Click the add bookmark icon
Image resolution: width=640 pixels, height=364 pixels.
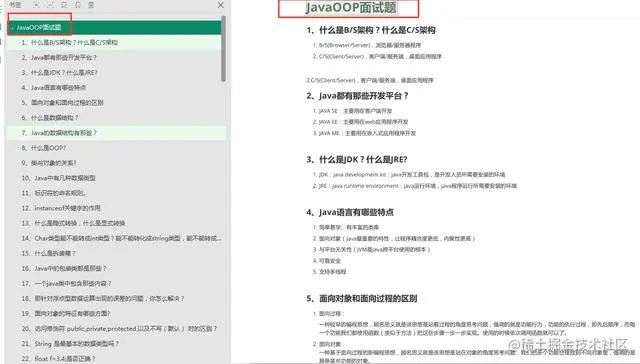tap(64, 5)
